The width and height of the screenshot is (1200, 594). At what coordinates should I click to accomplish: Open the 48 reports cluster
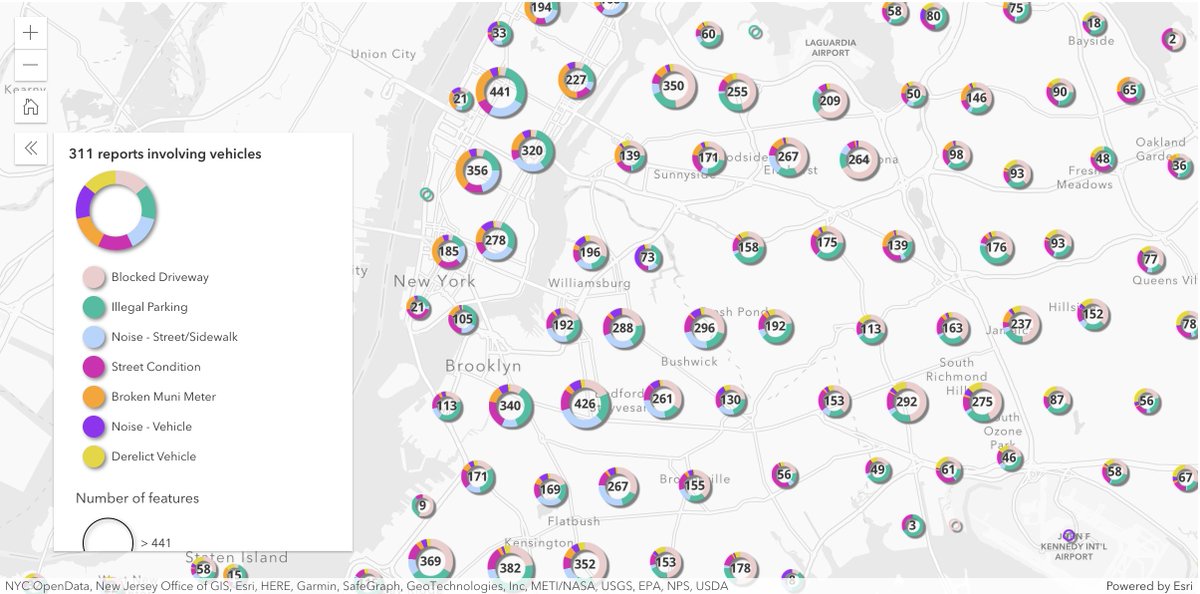click(x=1103, y=159)
